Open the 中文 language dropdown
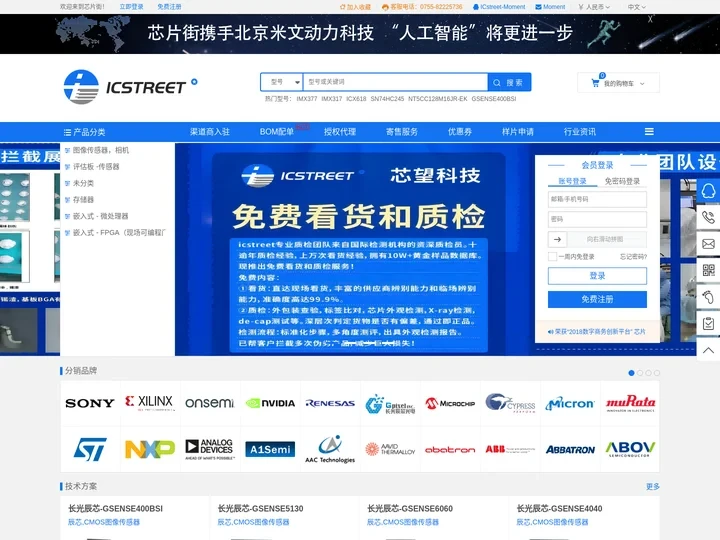Screen dimensions: 720x540 pyautogui.click(x=636, y=7)
